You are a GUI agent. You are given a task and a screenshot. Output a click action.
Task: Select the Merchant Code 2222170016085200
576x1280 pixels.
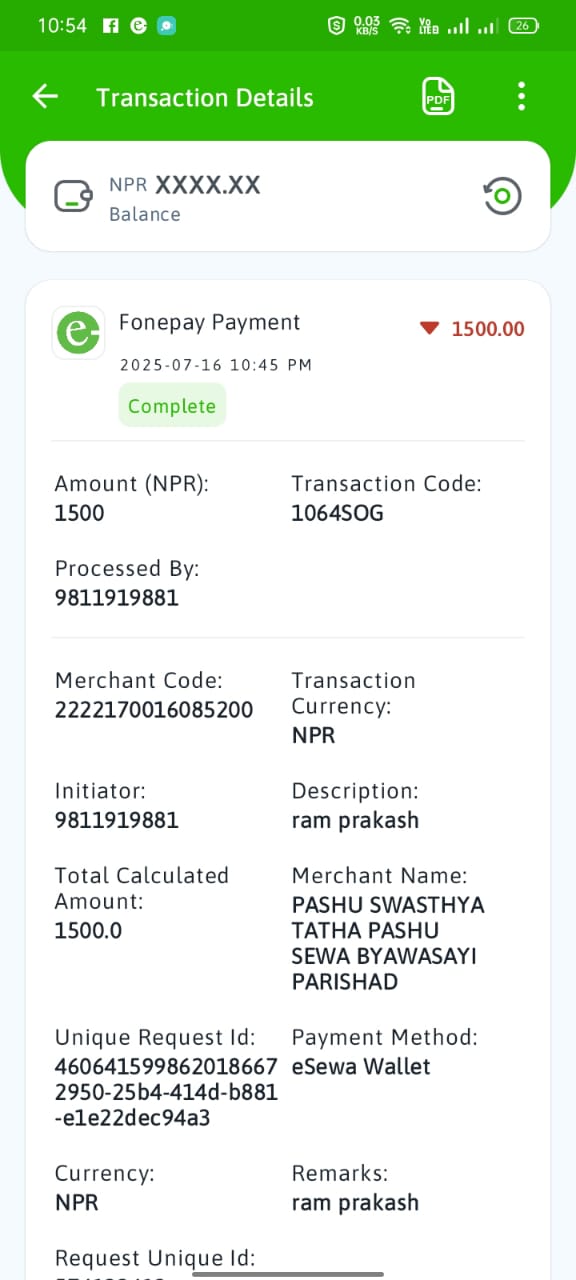[154, 710]
